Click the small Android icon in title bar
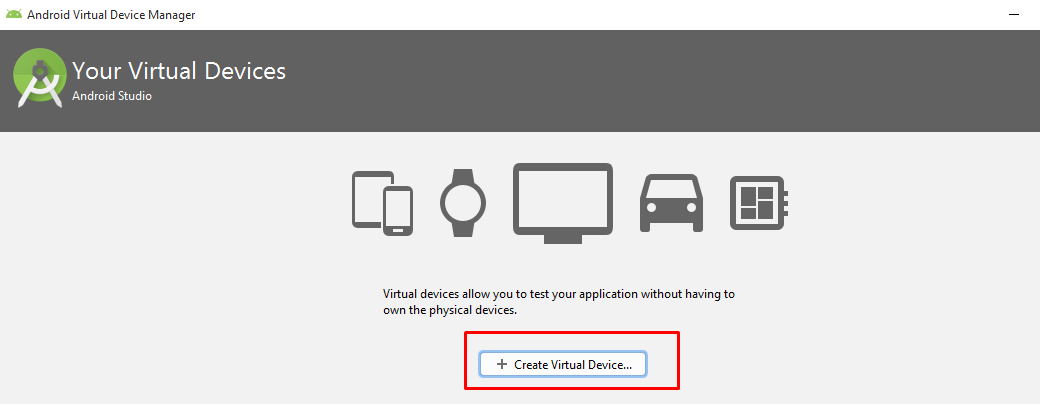The height and width of the screenshot is (404, 1040). click(13, 14)
